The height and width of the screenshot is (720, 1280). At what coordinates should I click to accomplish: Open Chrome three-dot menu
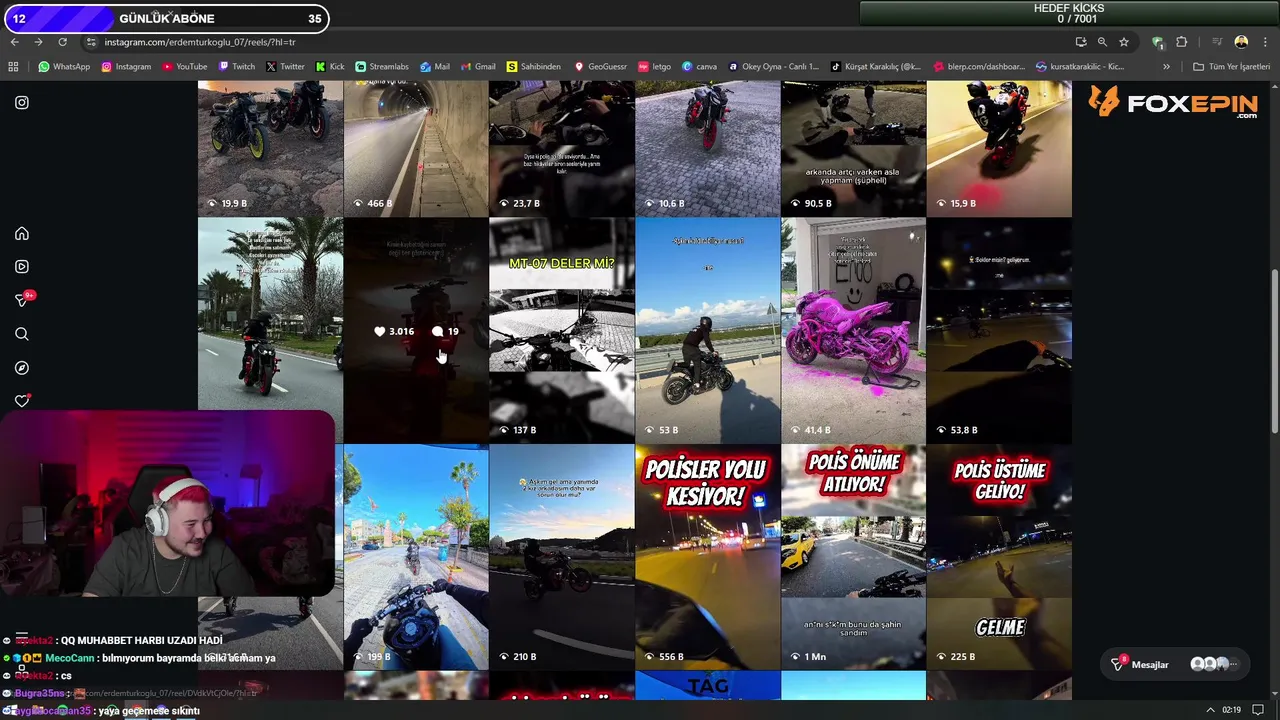tap(1264, 42)
